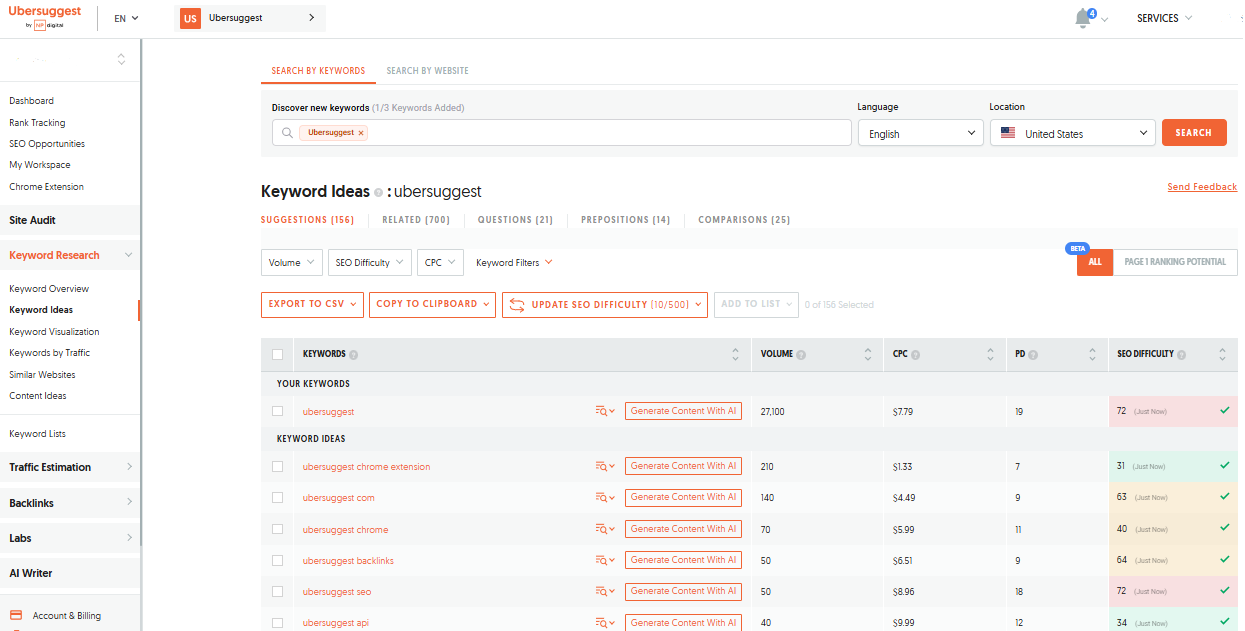Viewport: 1245px width, 631px height.
Task: Check the box for ubersuggest seo
Action: pyautogui.click(x=277, y=591)
